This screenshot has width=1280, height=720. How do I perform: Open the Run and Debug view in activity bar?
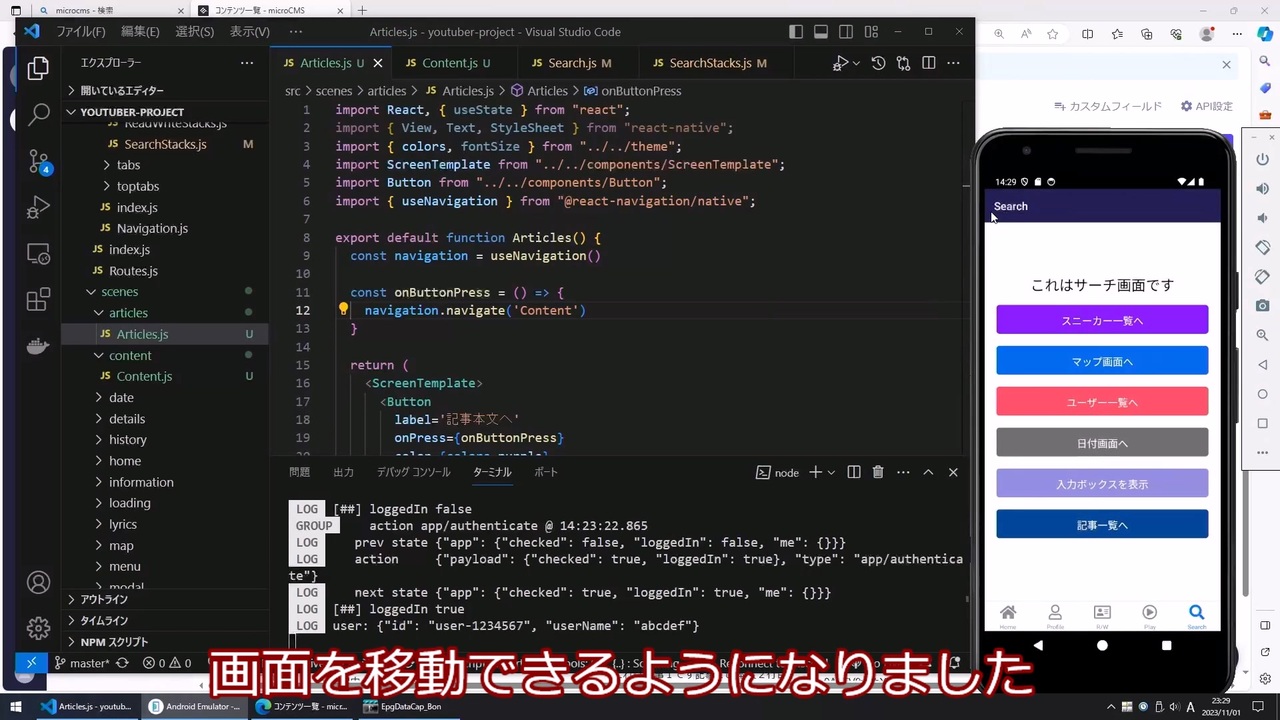(38, 207)
